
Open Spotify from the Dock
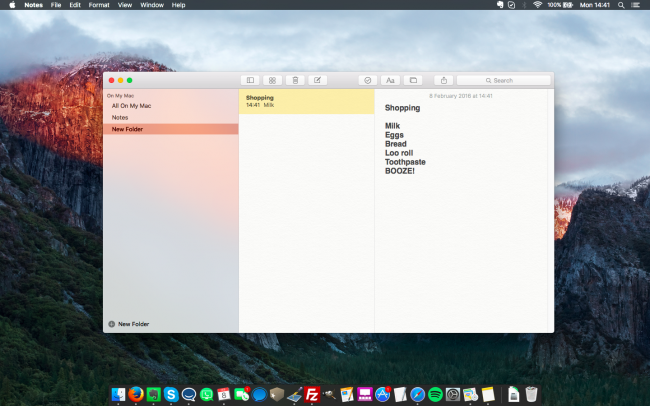(435, 394)
